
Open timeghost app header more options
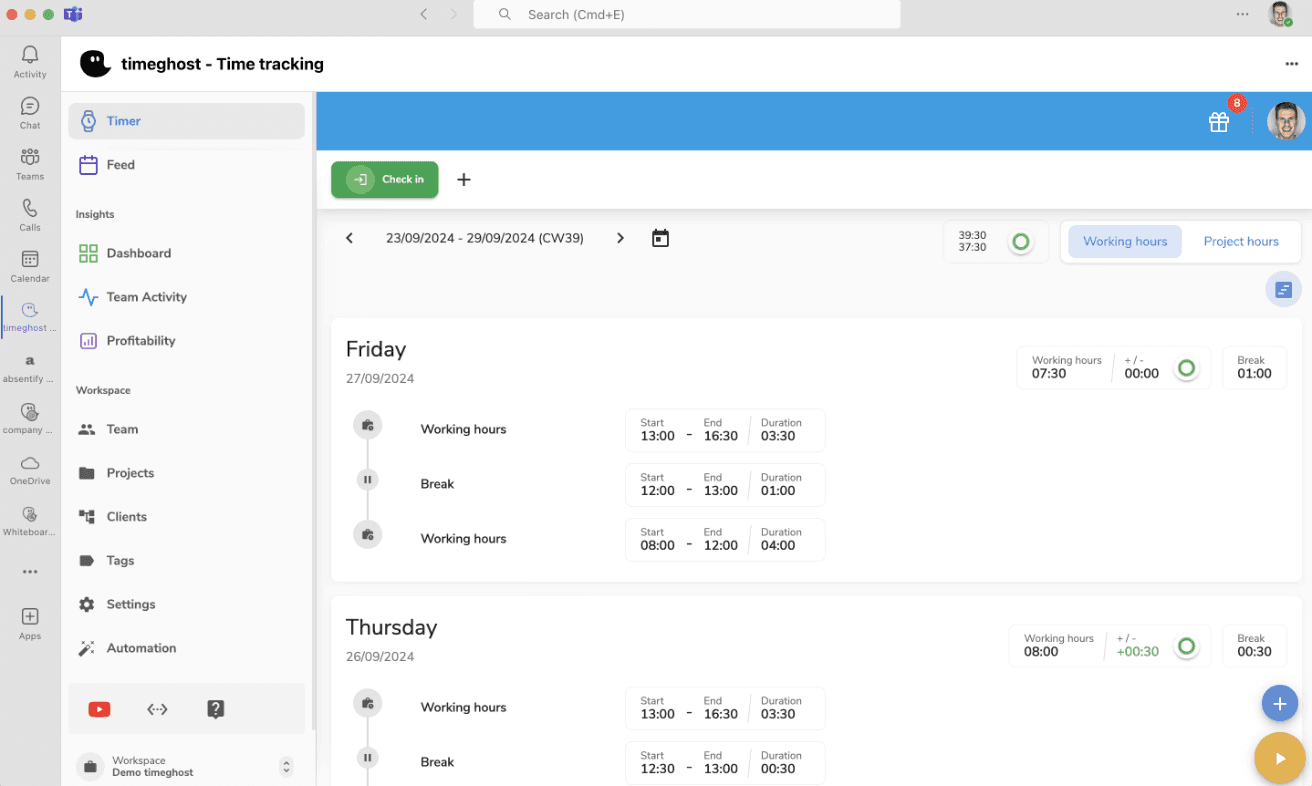pyautogui.click(x=1291, y=64)
